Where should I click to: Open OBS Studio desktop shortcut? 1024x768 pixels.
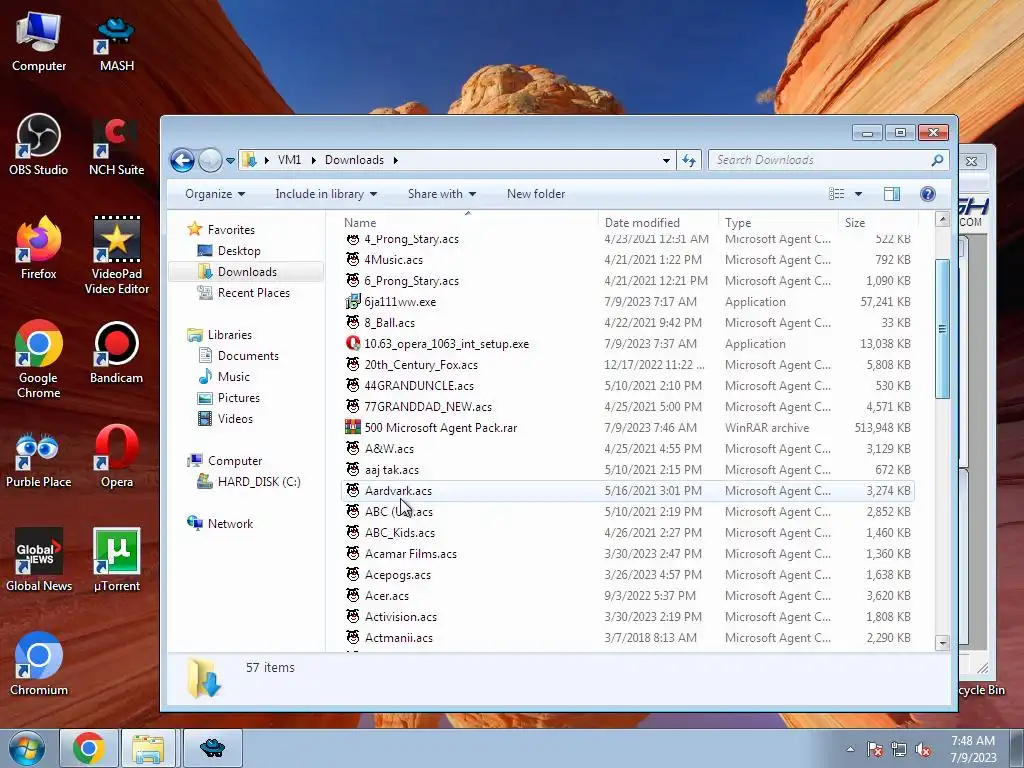point(39,145)
